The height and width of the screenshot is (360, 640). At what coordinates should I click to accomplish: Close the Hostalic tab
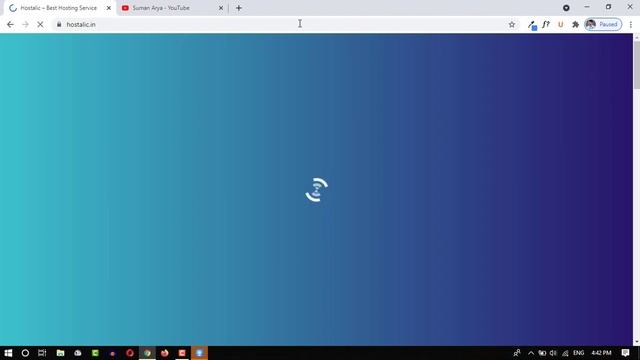pyautogui.click(x=109, y=8)
